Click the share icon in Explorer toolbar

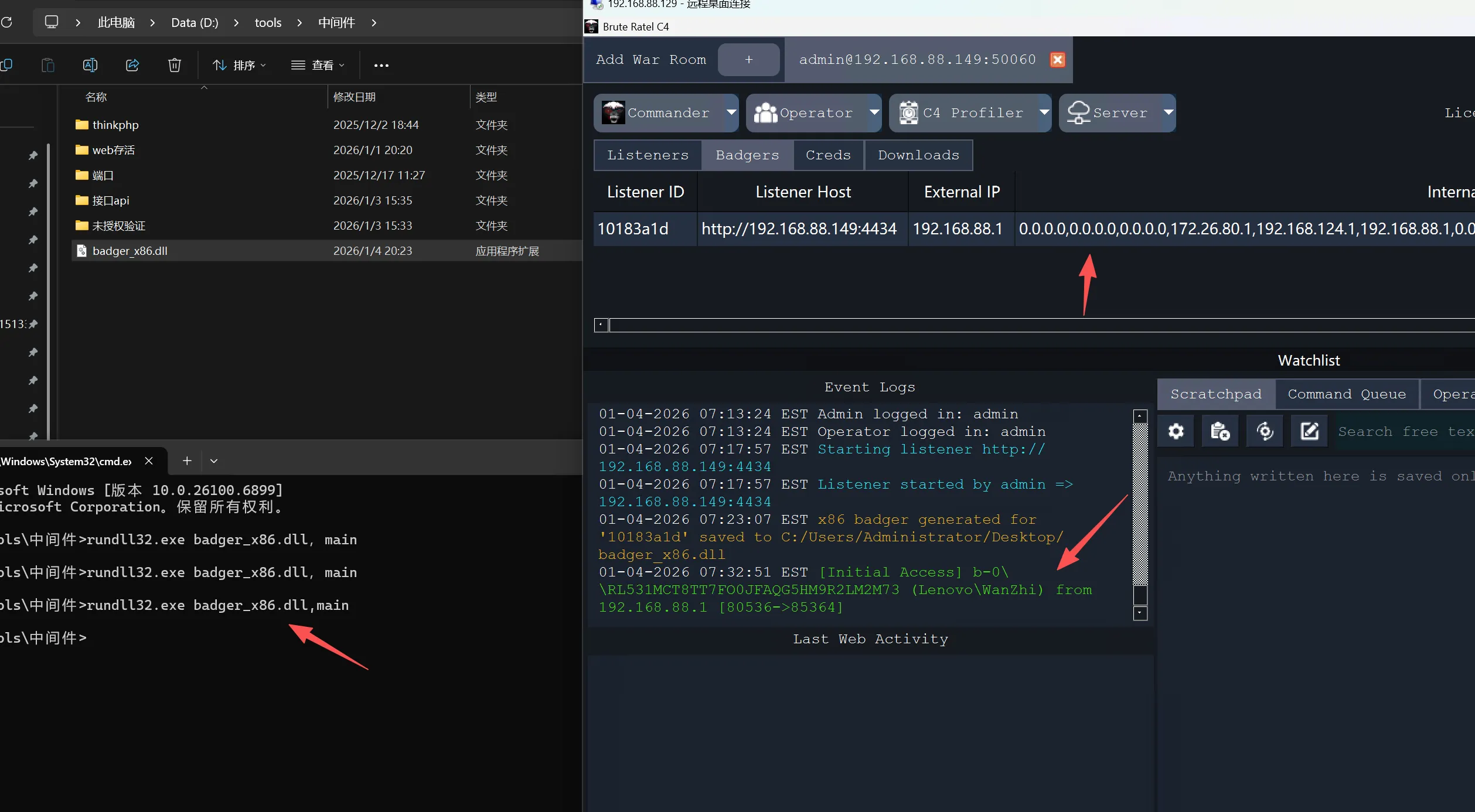[132, 65]
